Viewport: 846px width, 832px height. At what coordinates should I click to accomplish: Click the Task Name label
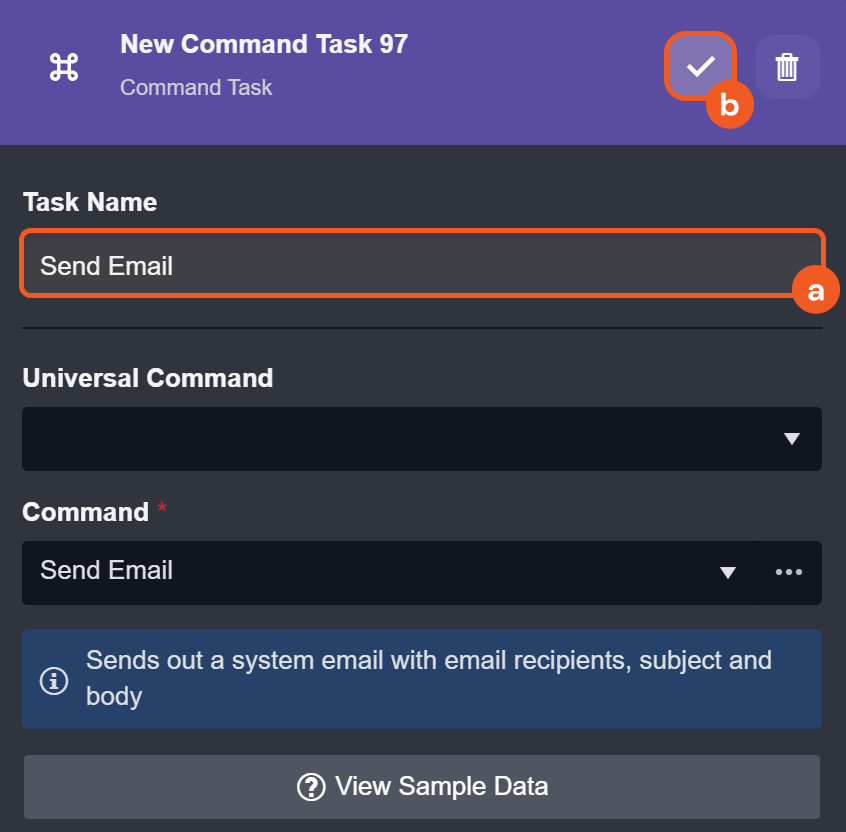point(90,202)
